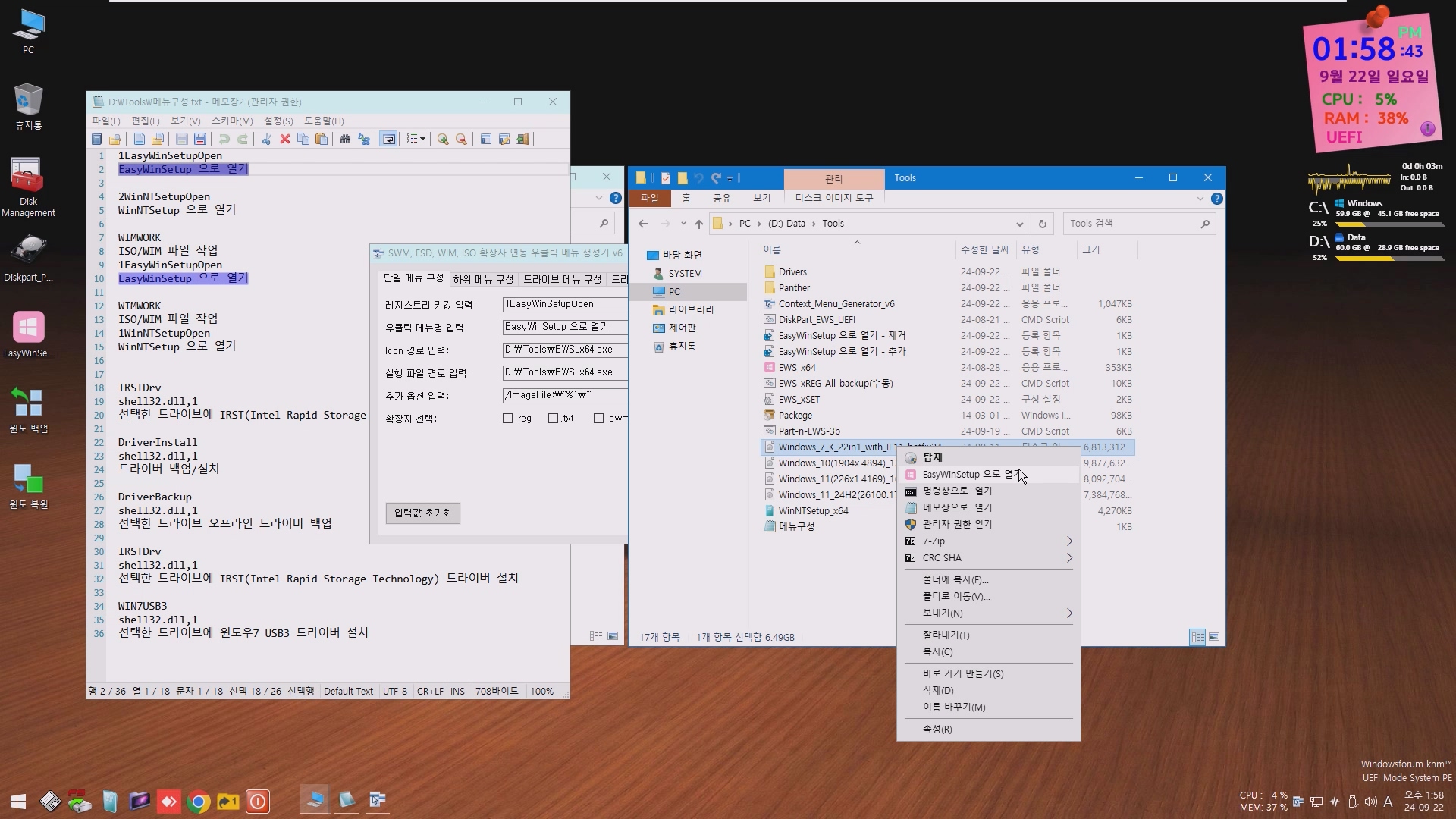Click the Paste clipboard icon in Notepad2

coord(322,140)
